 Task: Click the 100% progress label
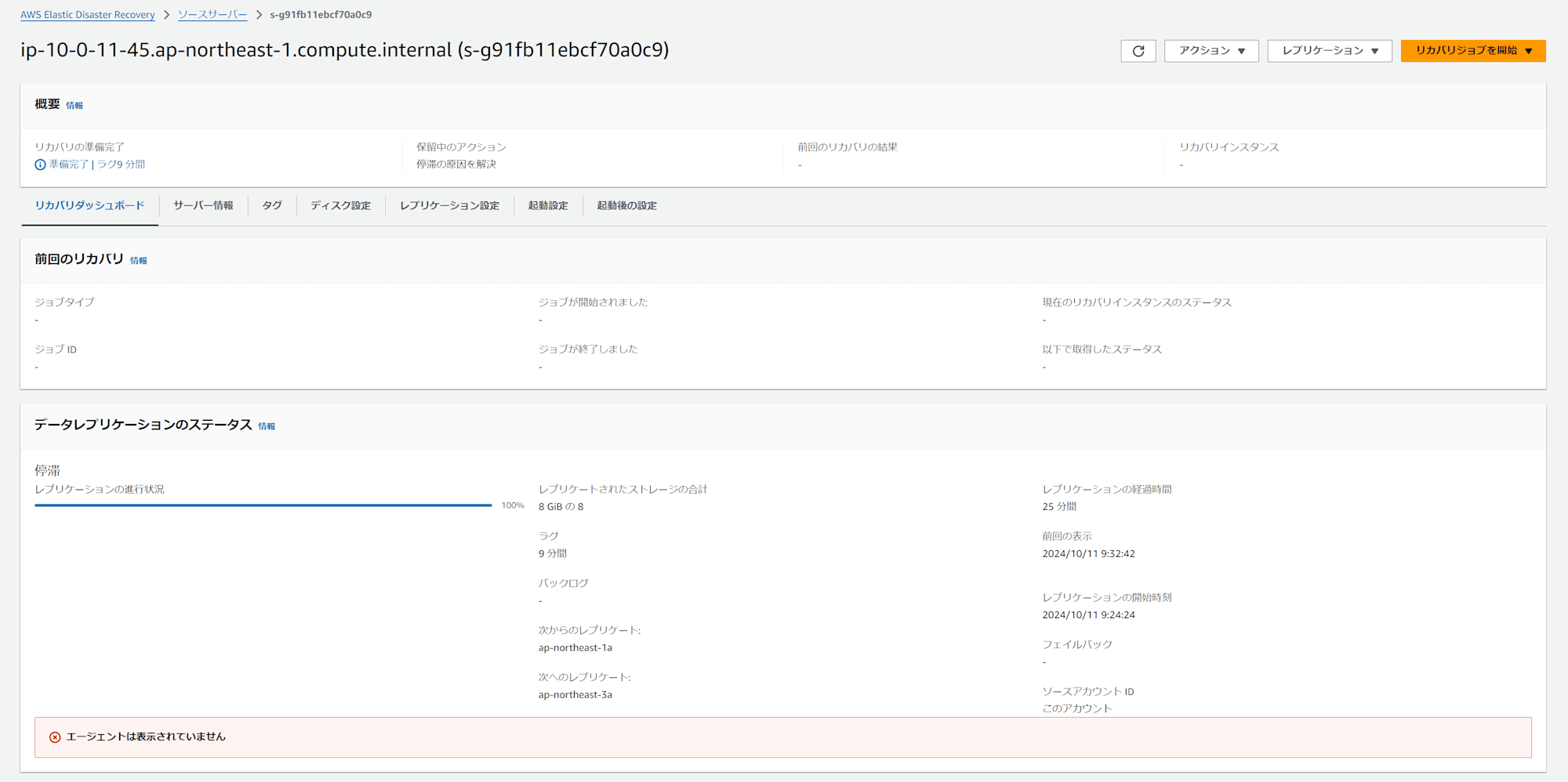(513, 505)
